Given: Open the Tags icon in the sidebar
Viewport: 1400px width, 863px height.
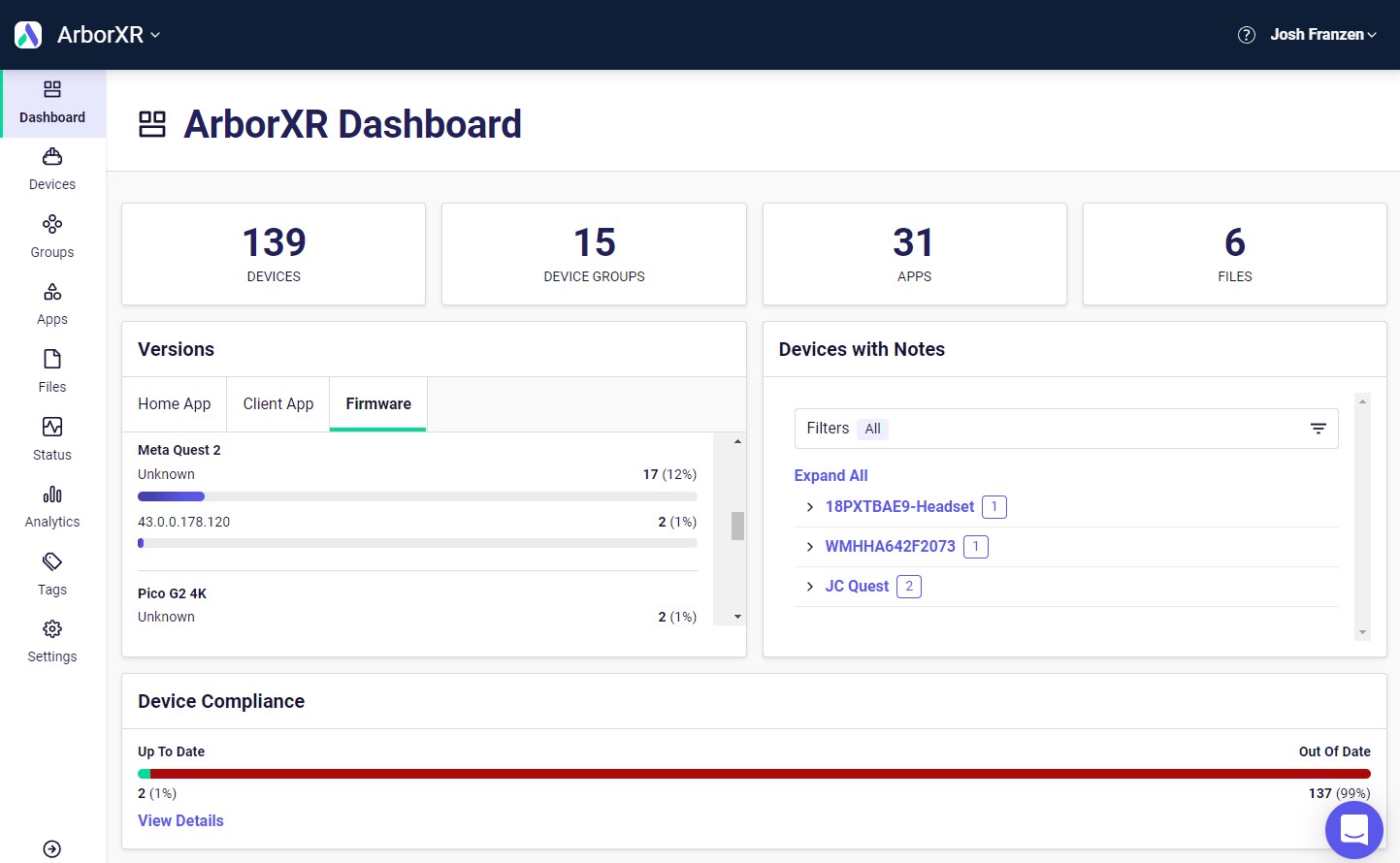Looking at the screenshot, I should pyautogui.click(x=52, y=561).
